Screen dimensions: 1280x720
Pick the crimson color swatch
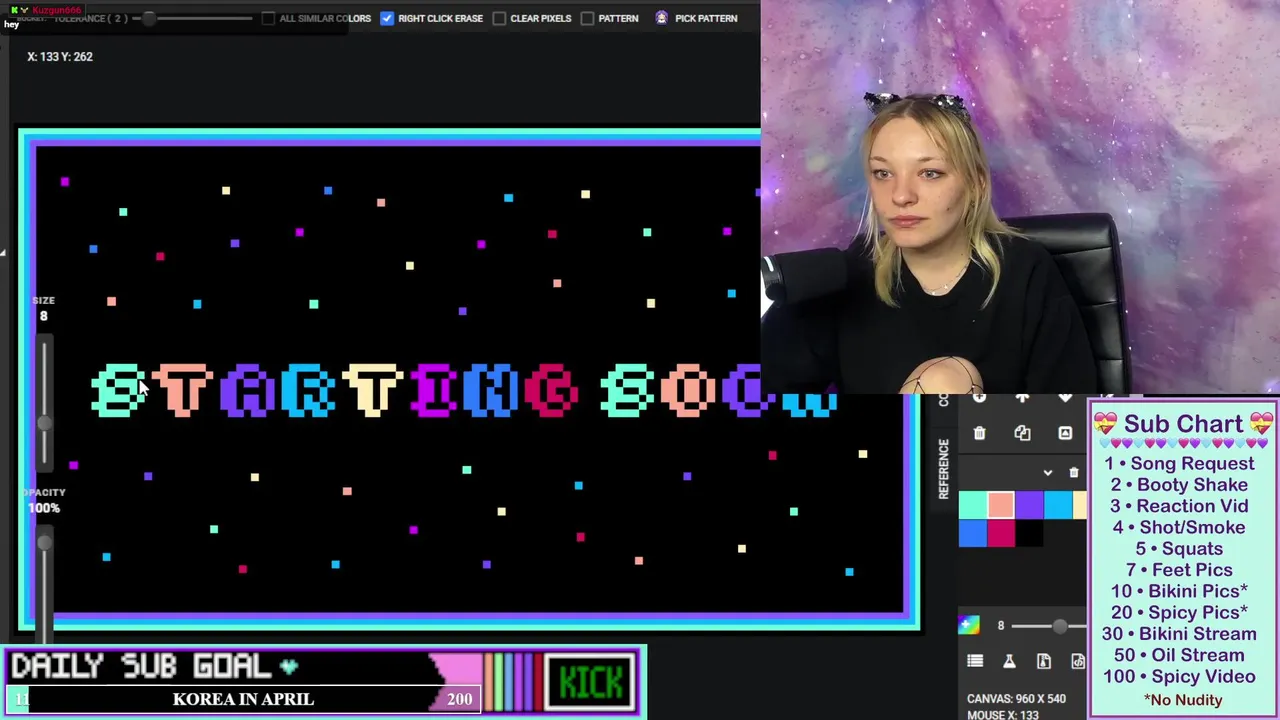(1001, 534)
